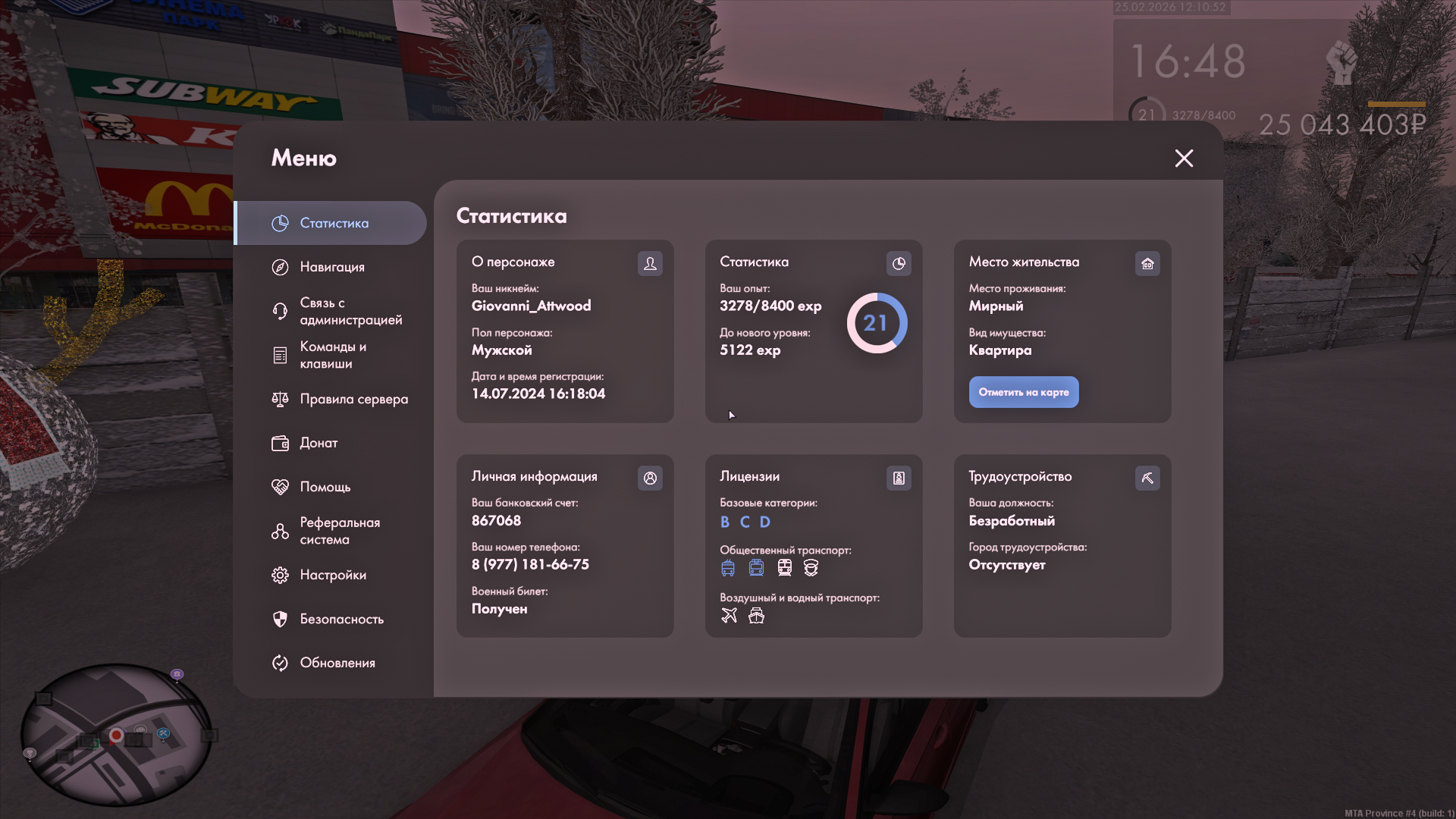Close the Меню window with X
The image size is (1456, 819).
[1184, 158]
